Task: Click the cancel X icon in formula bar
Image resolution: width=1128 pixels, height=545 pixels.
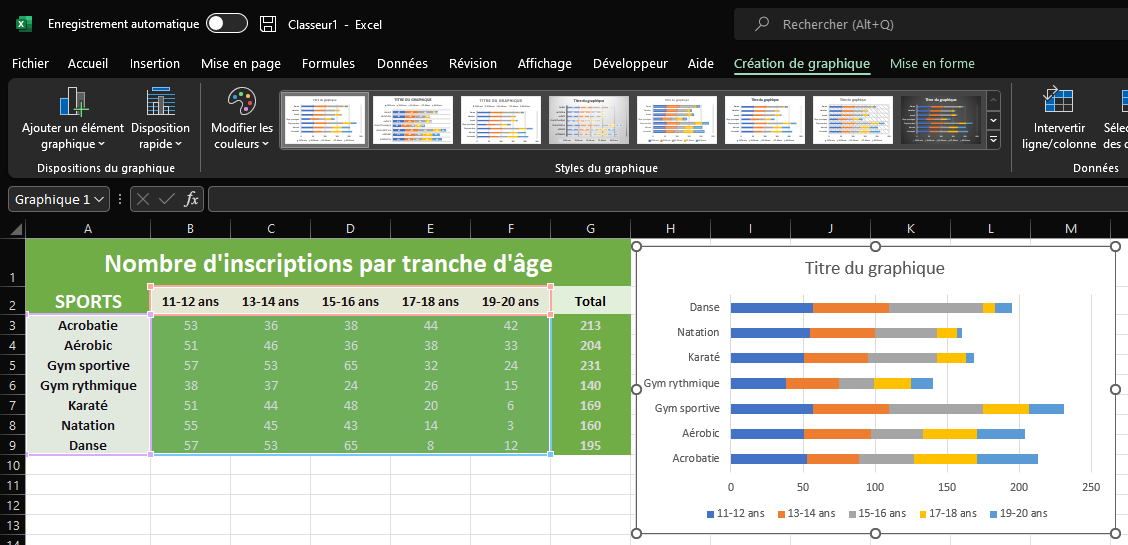Action: click(x=144, y=199)
